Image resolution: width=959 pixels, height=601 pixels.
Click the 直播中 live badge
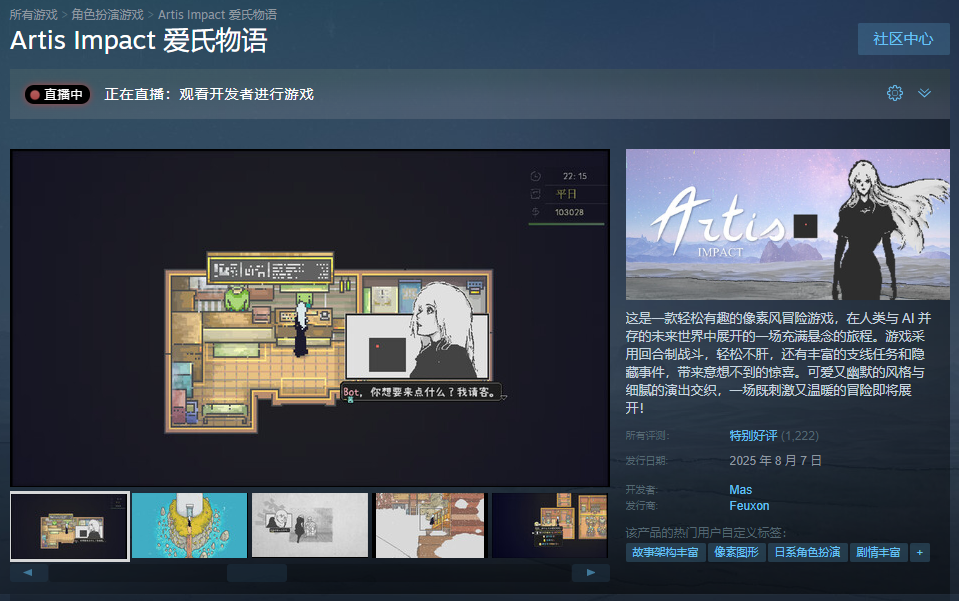pos(57,94)
